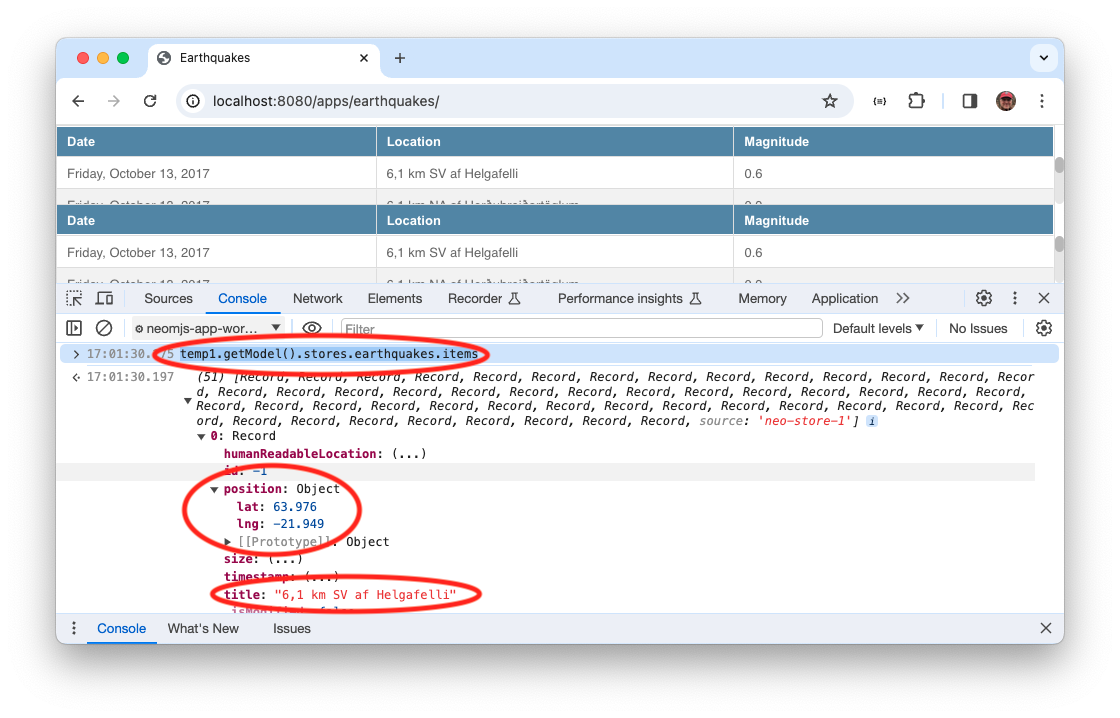Clear the console
This screenshot has width=1120, height=718.
point(104,328)
